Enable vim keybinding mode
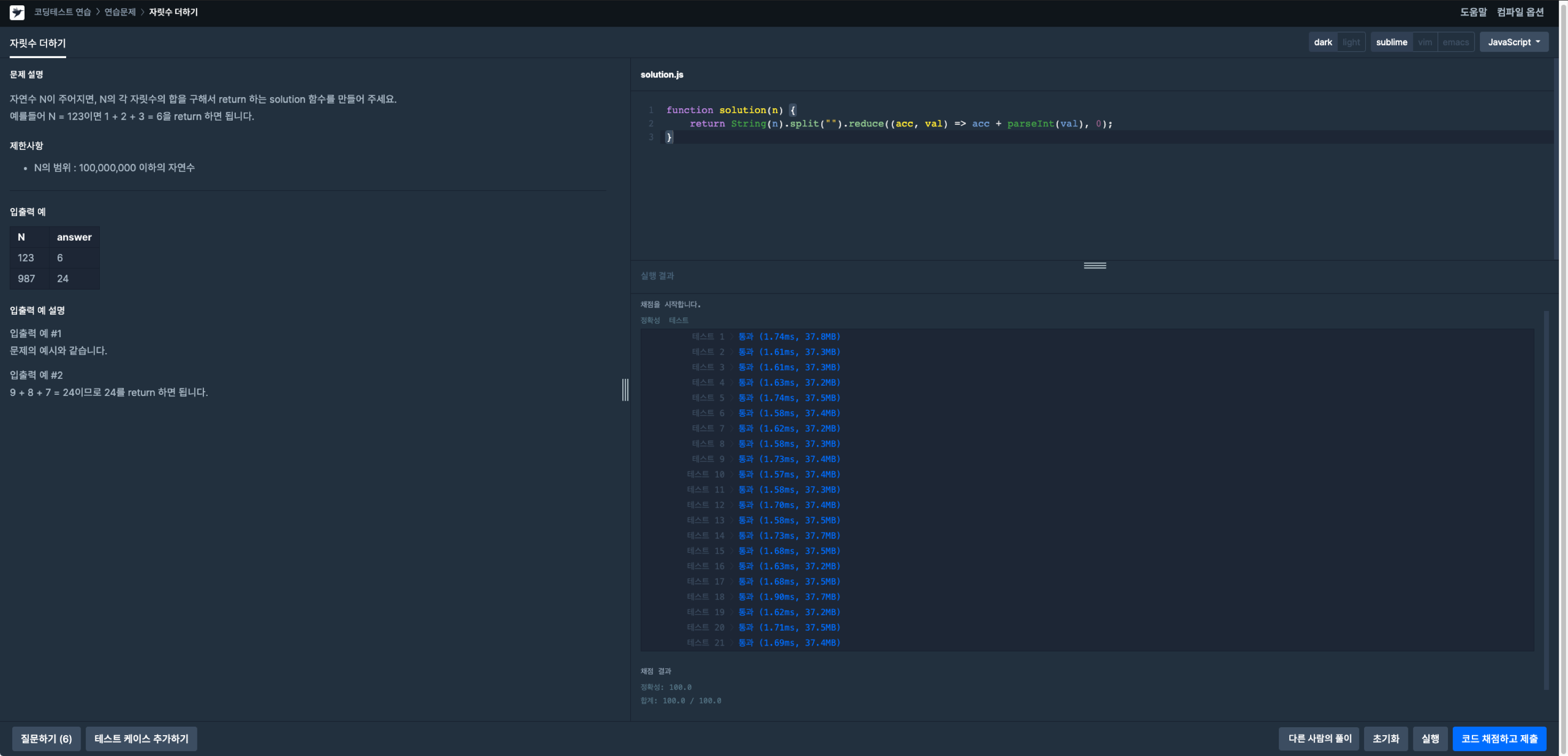This screenshot has height=756, width=1568. coord(1424,42)
